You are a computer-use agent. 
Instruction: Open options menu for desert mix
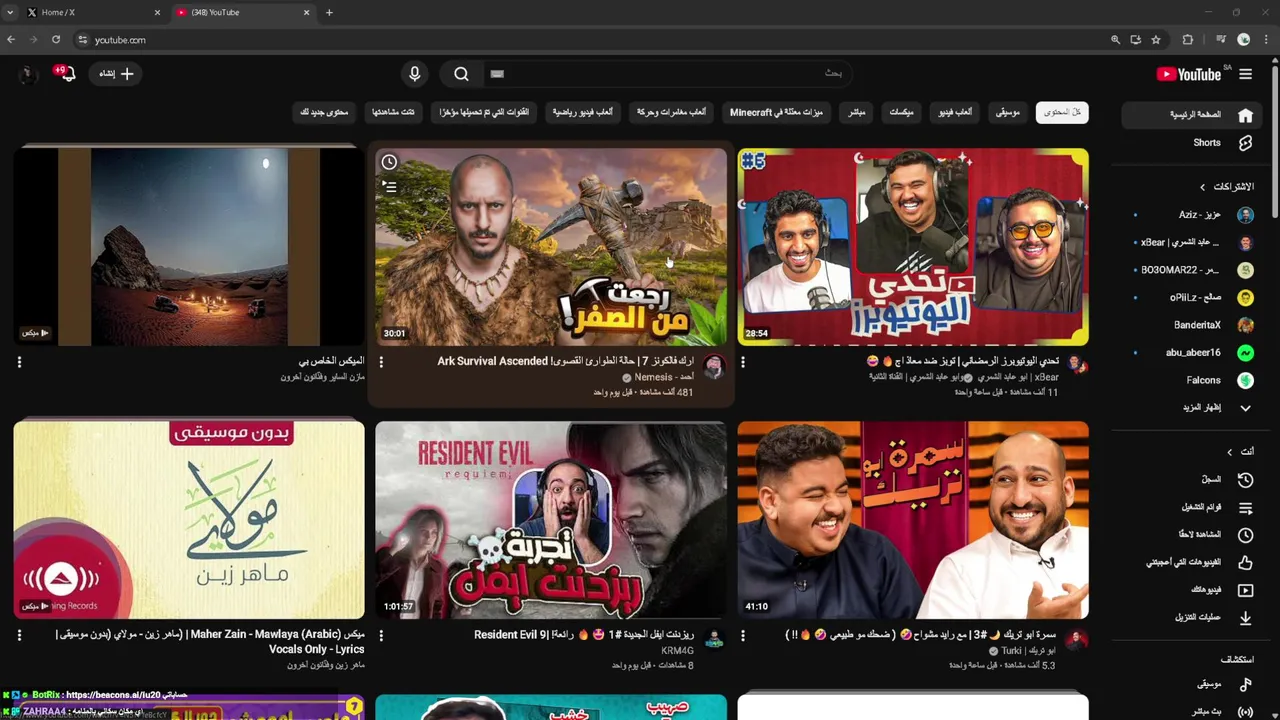pos(19,362)
